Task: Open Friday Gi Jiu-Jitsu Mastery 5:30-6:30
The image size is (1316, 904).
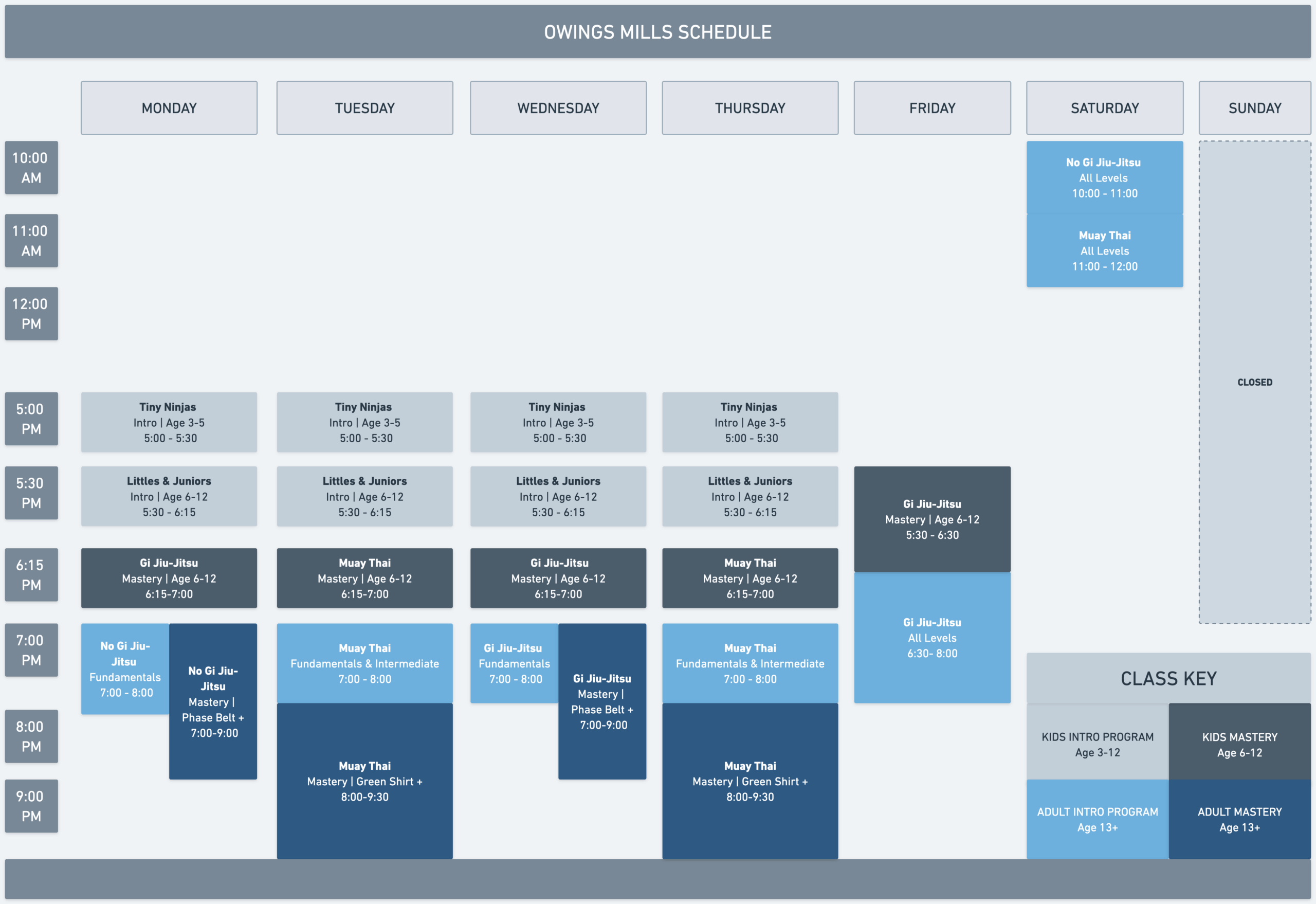Action: point(932,519)
